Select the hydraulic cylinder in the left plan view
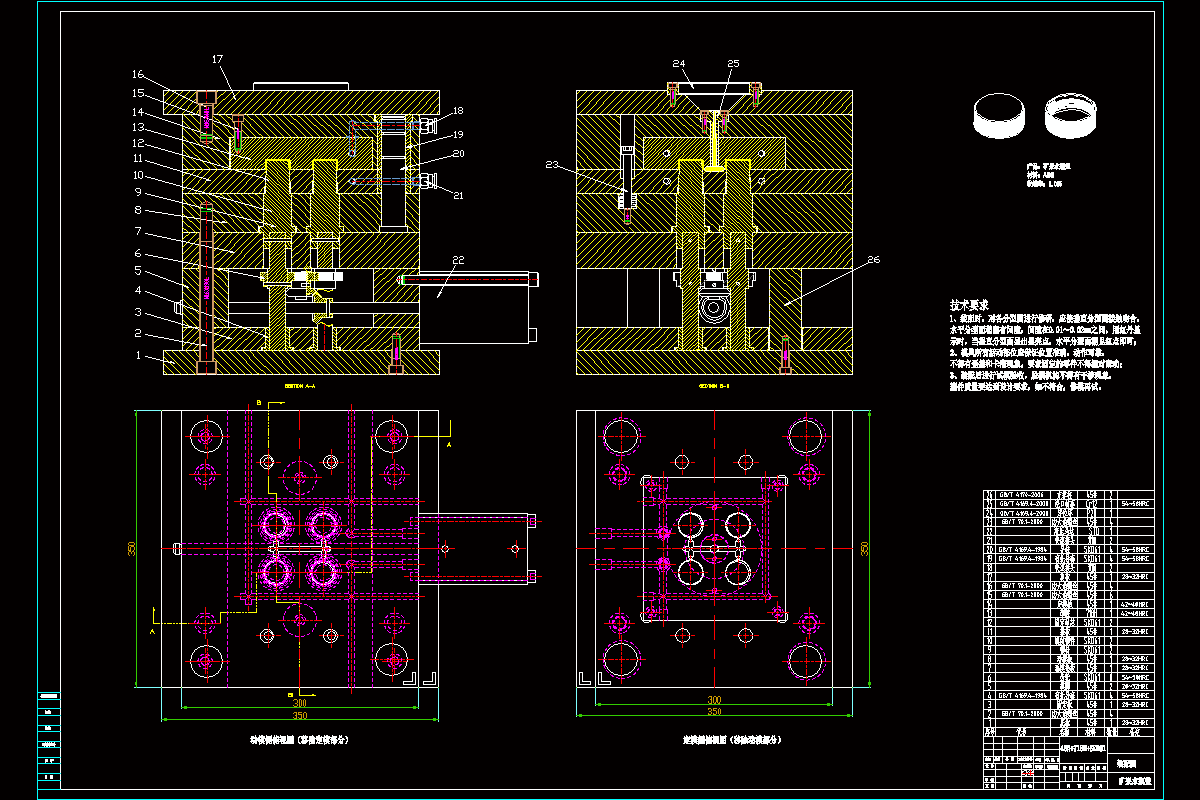 (478, 548)
